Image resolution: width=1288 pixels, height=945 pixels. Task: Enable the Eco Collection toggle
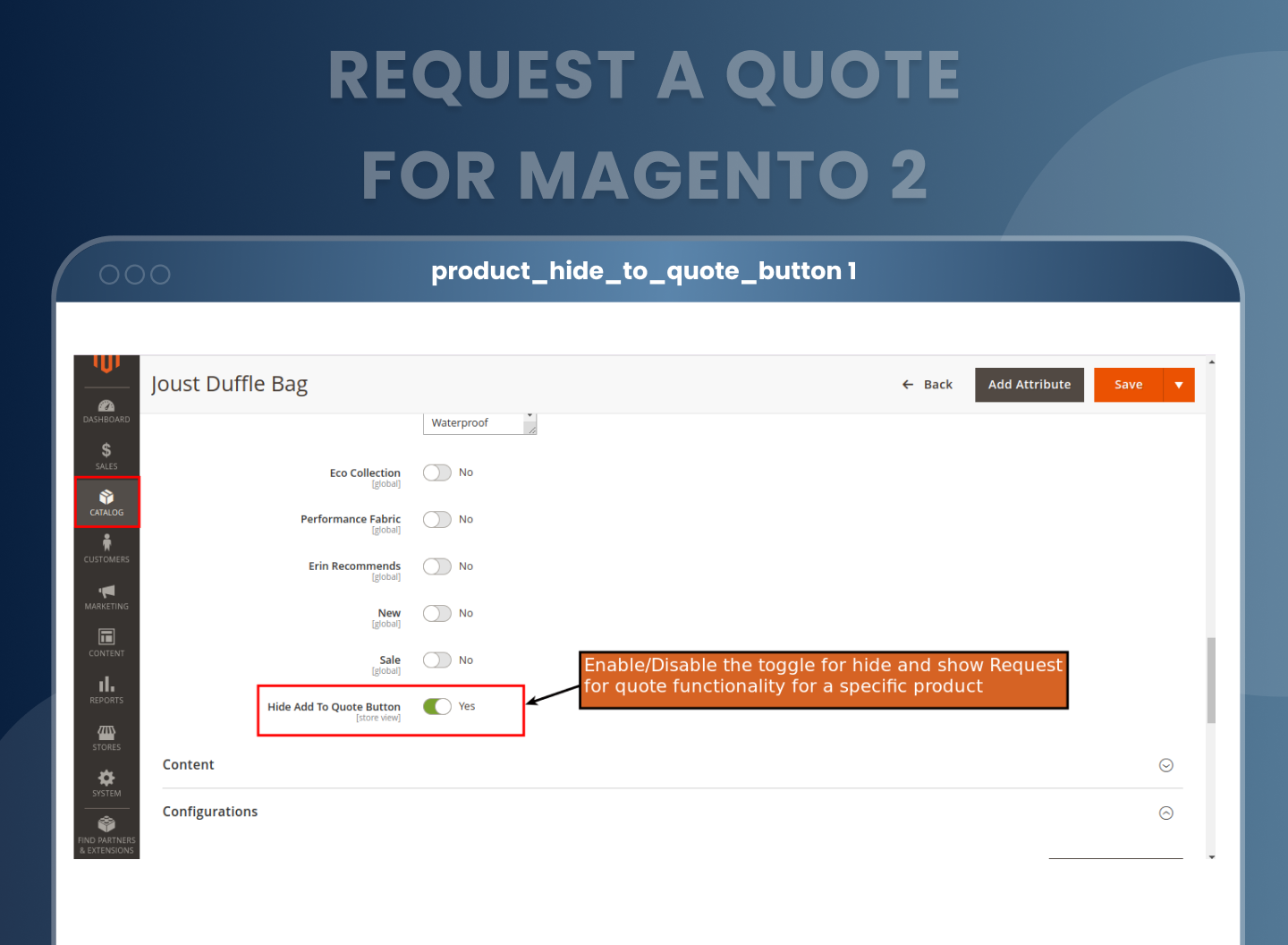[436, 472]
